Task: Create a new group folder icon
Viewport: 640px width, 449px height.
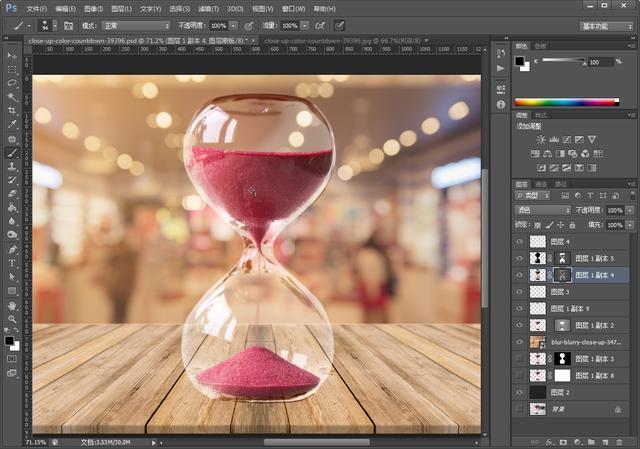Action: 591,442
